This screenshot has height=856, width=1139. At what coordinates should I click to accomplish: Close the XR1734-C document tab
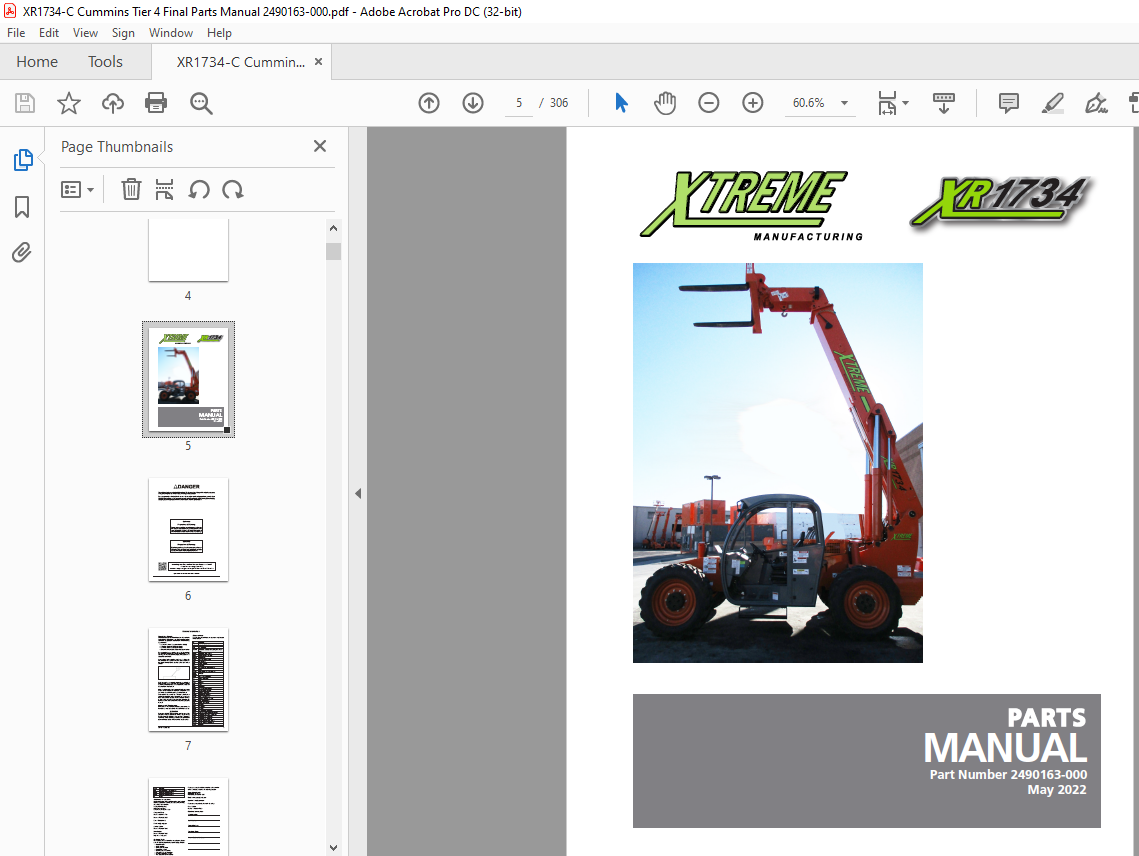(x=318, y=62)
